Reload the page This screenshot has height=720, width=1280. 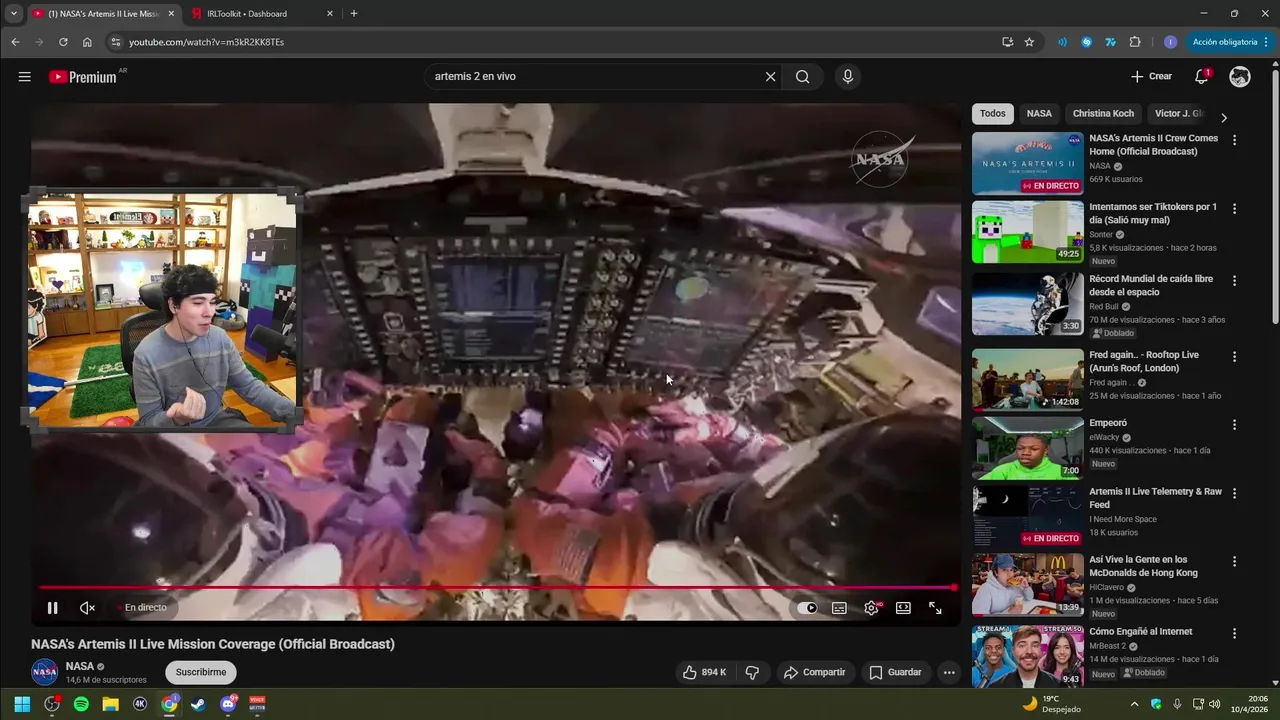point(63,42)
